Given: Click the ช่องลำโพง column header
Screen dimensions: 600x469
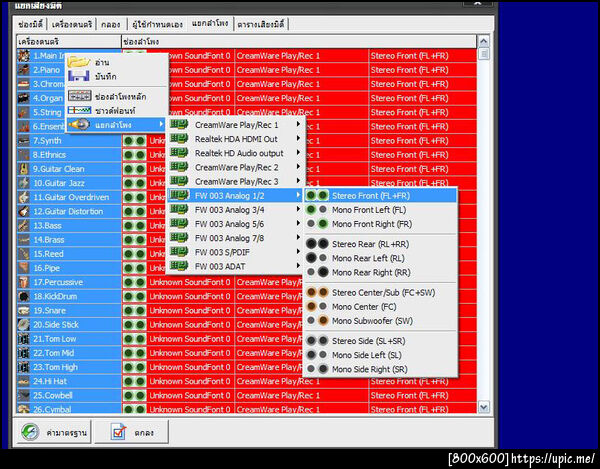Looking at the screenshot, I should point(299,41).
